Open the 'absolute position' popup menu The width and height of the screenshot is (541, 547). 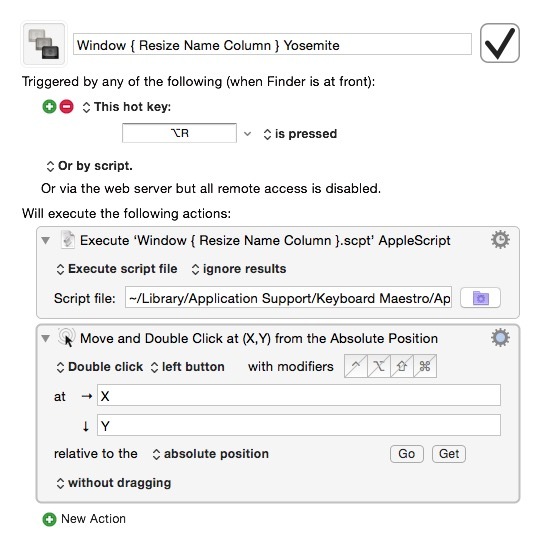[x=211, y=454]
